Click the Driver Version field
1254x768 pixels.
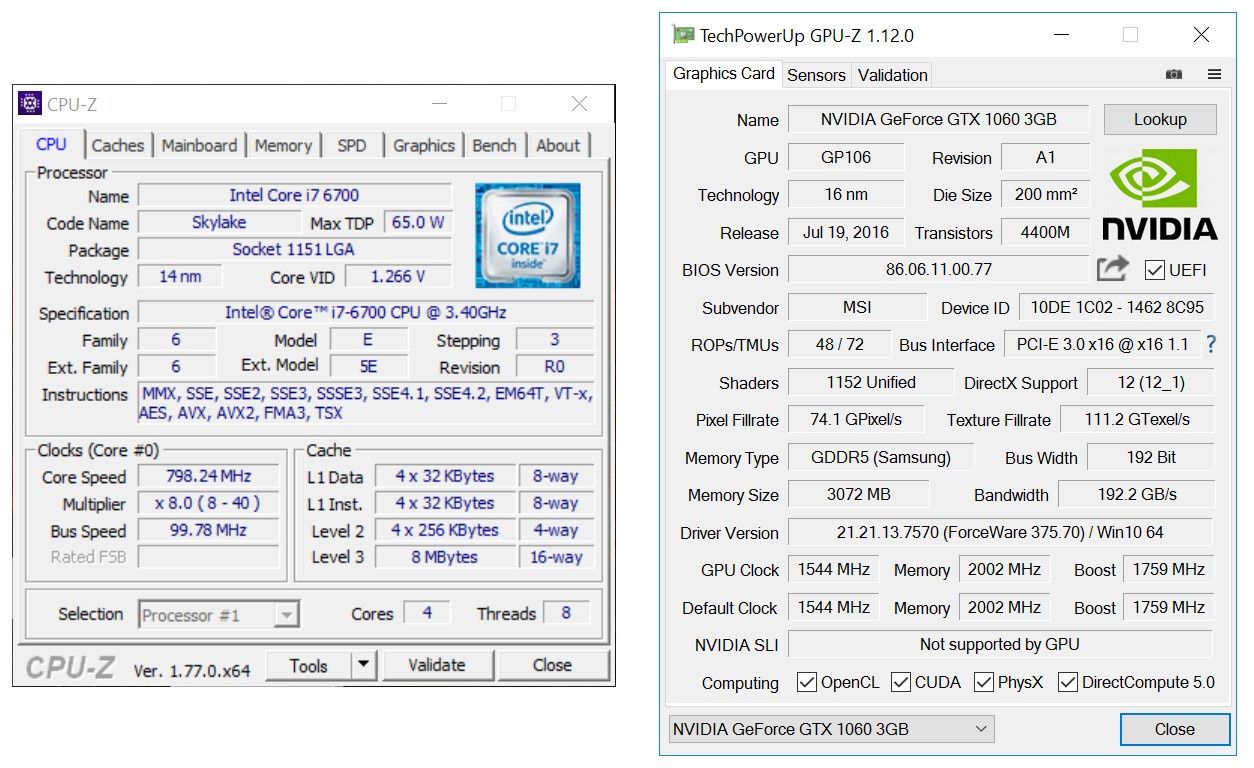[x=1000, y=532]
